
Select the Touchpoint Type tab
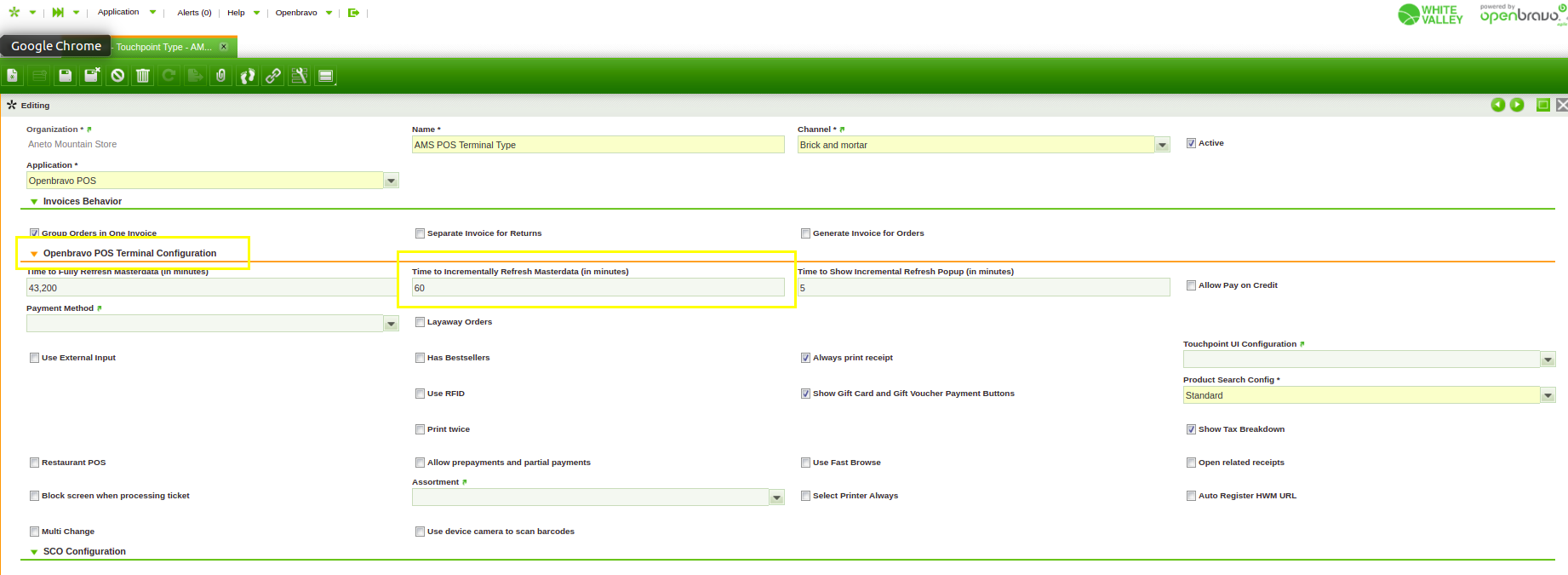pos(163,47)
